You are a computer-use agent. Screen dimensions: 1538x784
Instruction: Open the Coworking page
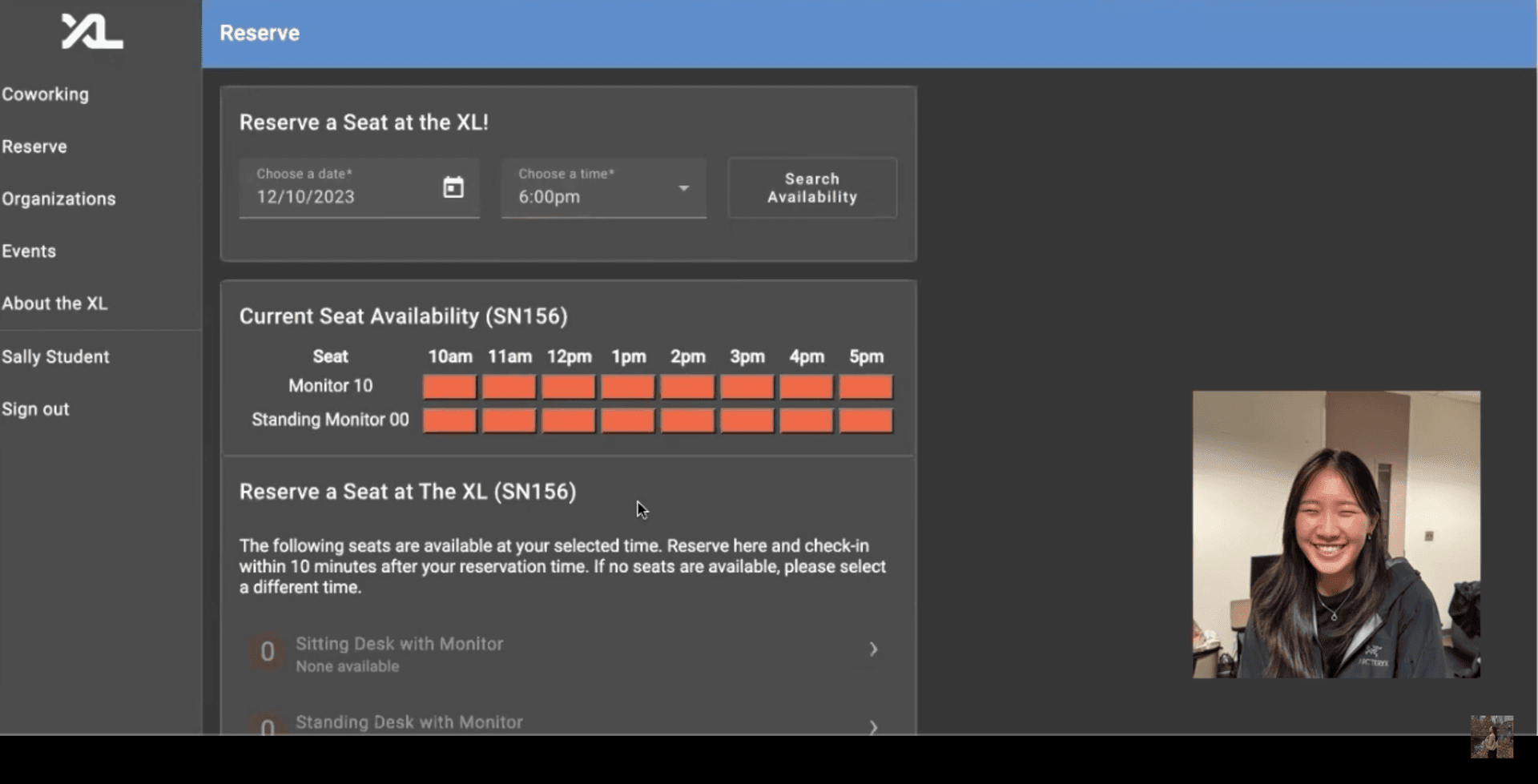point(46,94)
